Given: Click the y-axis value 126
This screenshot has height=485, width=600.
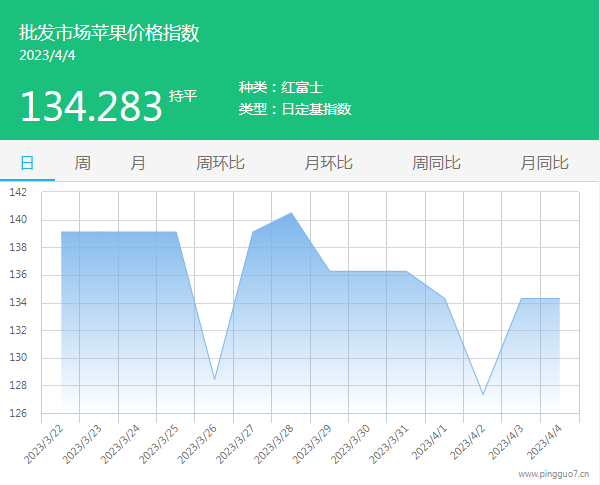Looking at the screenshot, I should pyautogui.click(x=18, y=413).
